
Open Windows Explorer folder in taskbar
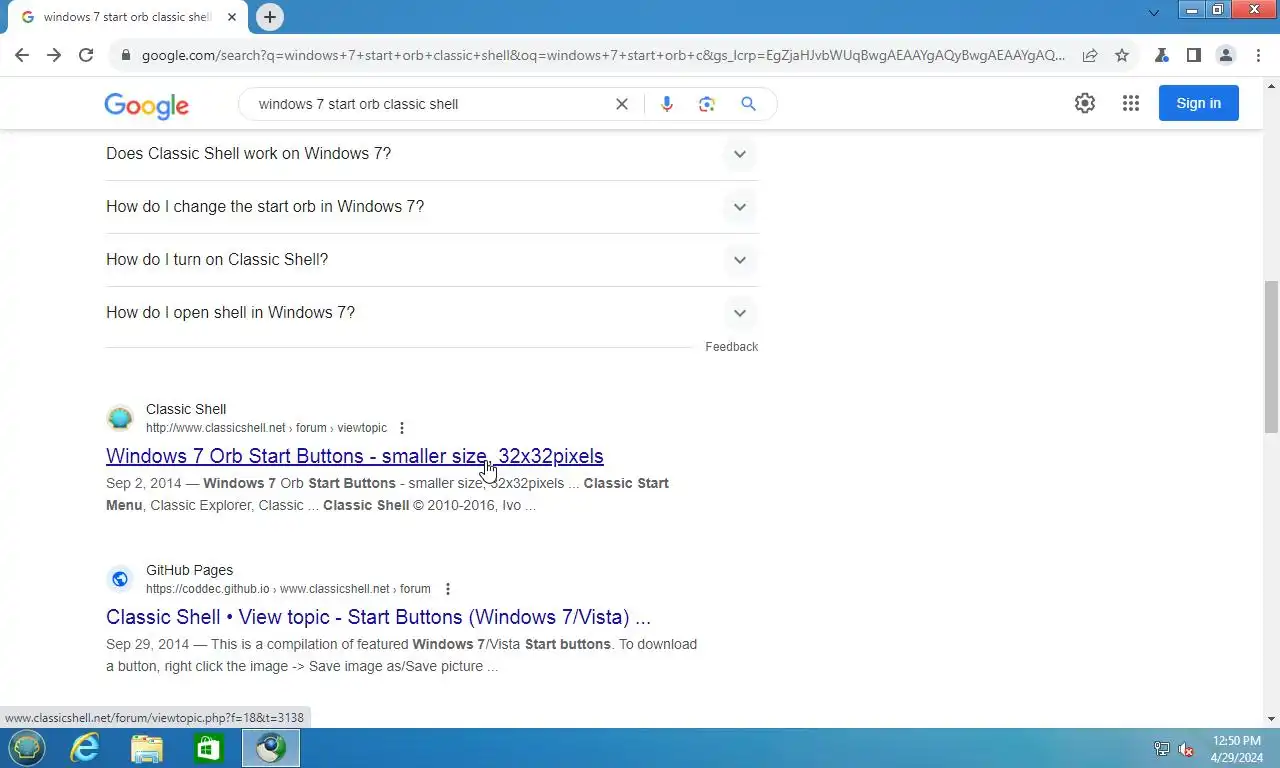[147, 748]
